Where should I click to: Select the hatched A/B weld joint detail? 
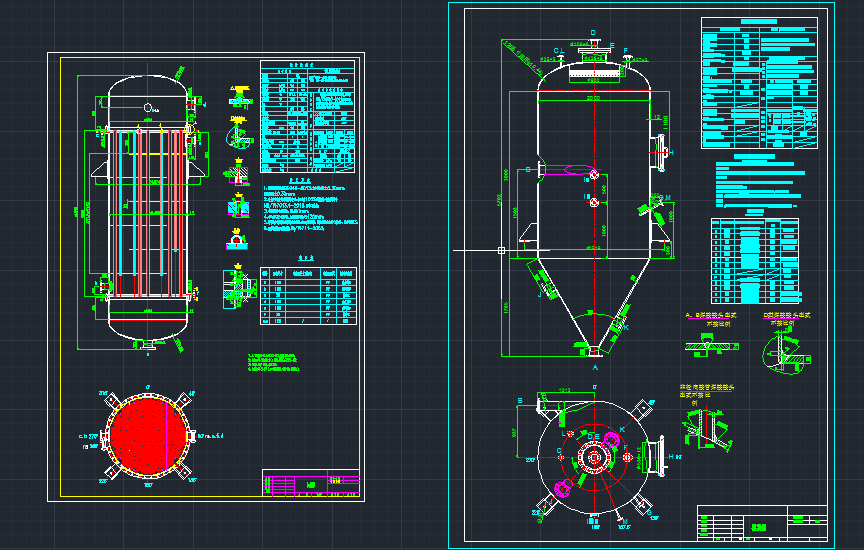click(711, 347)
